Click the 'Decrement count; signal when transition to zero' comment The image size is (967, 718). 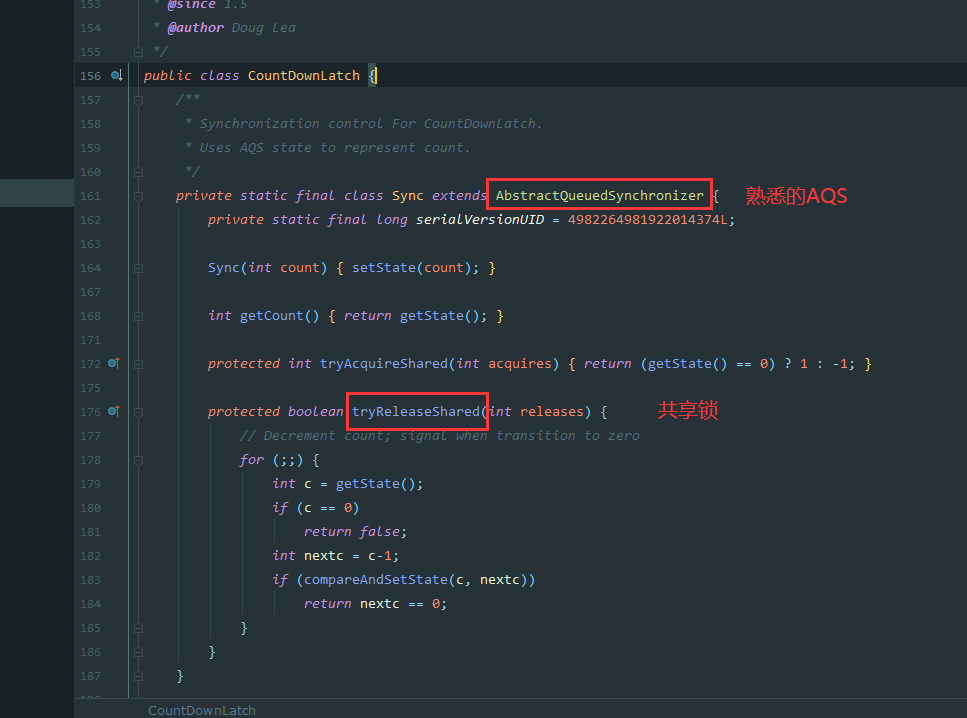point(451,435)
